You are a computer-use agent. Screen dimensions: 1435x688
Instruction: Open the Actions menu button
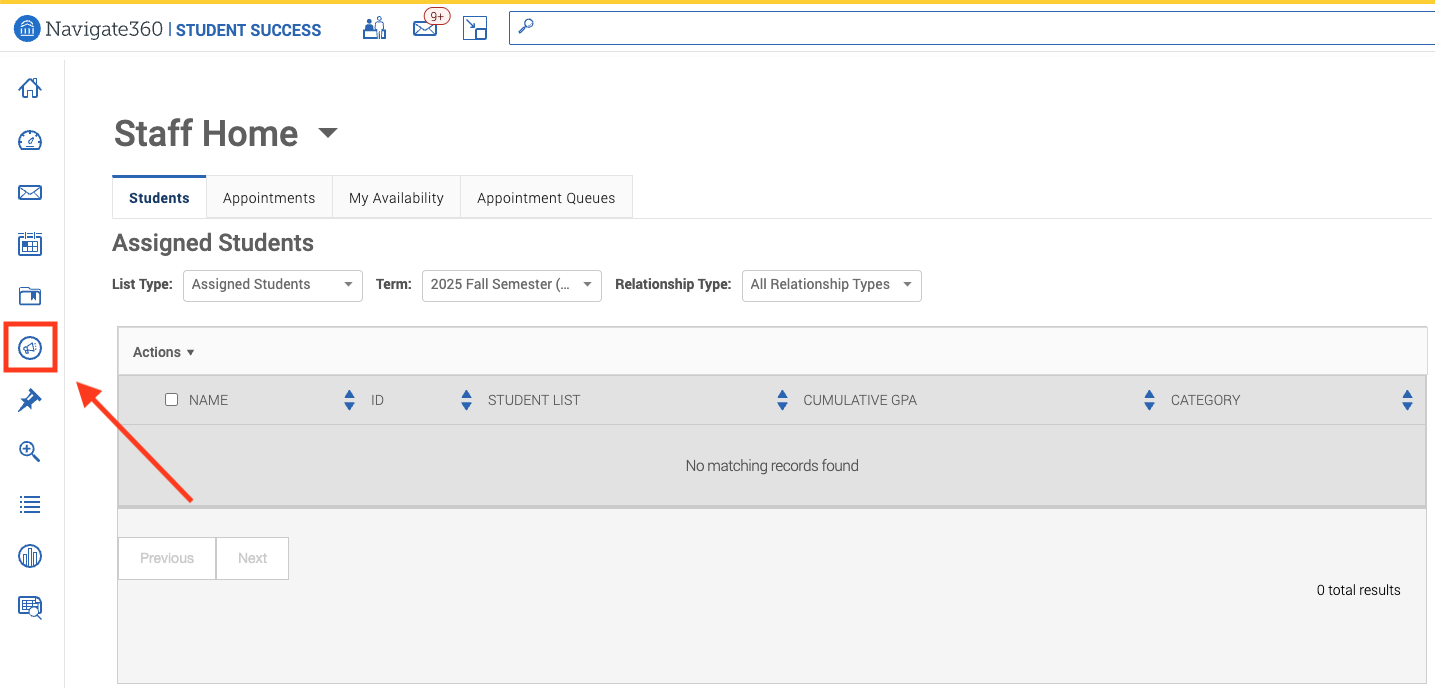164,352
